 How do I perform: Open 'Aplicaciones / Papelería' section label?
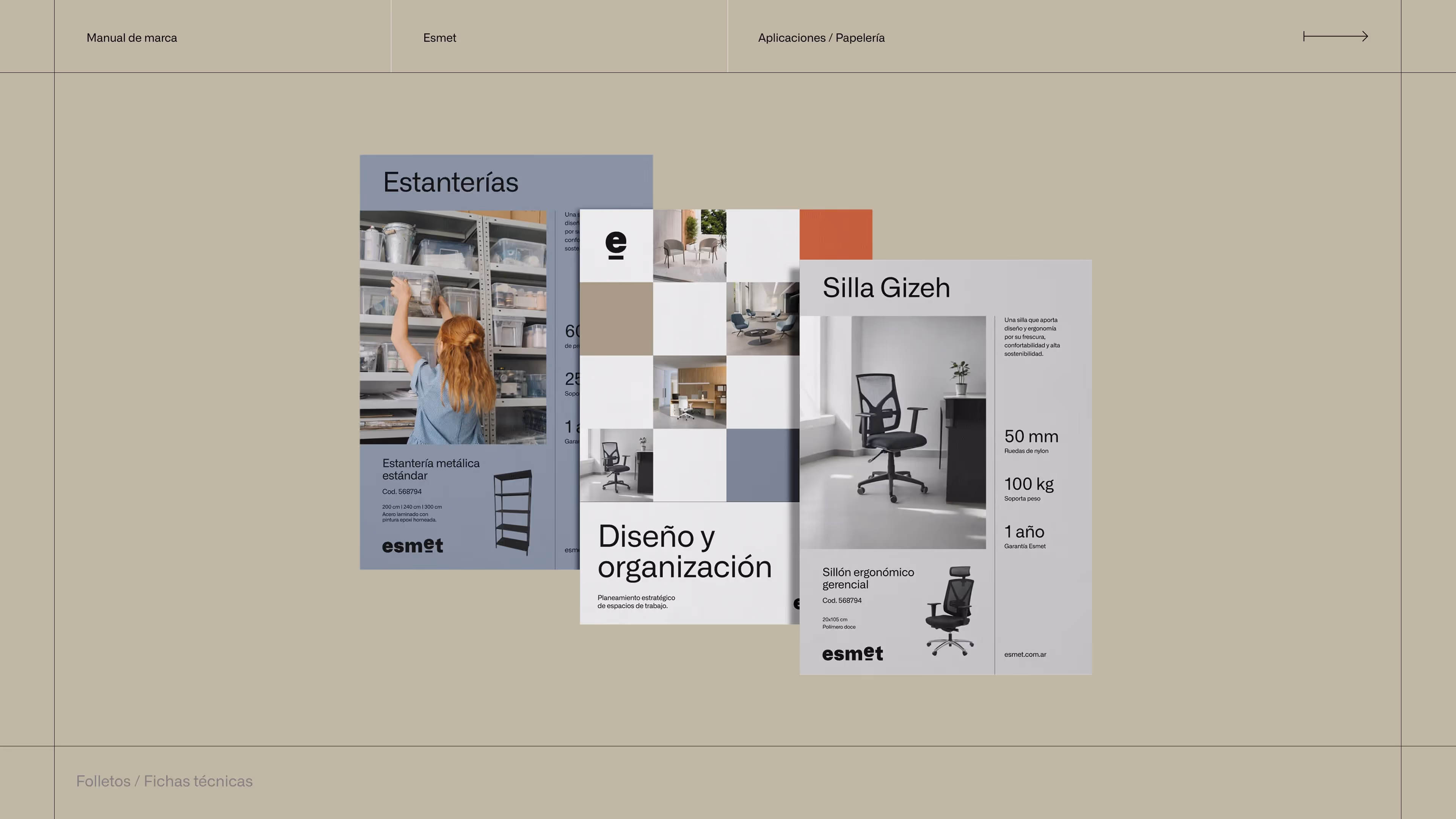tap(821, 38)
